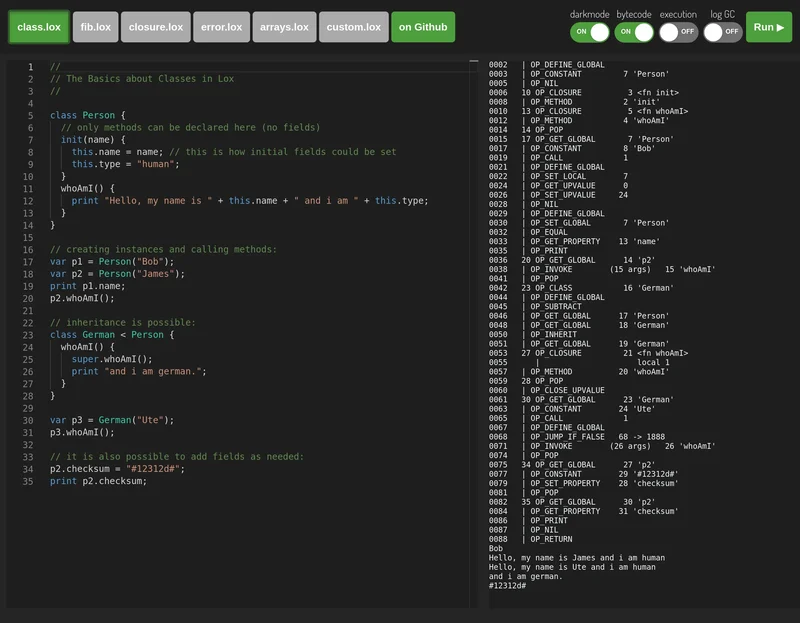Click the OP_INHERIT bytecode line
Viewport: 800px width, 623px height.
pos(533,335)
